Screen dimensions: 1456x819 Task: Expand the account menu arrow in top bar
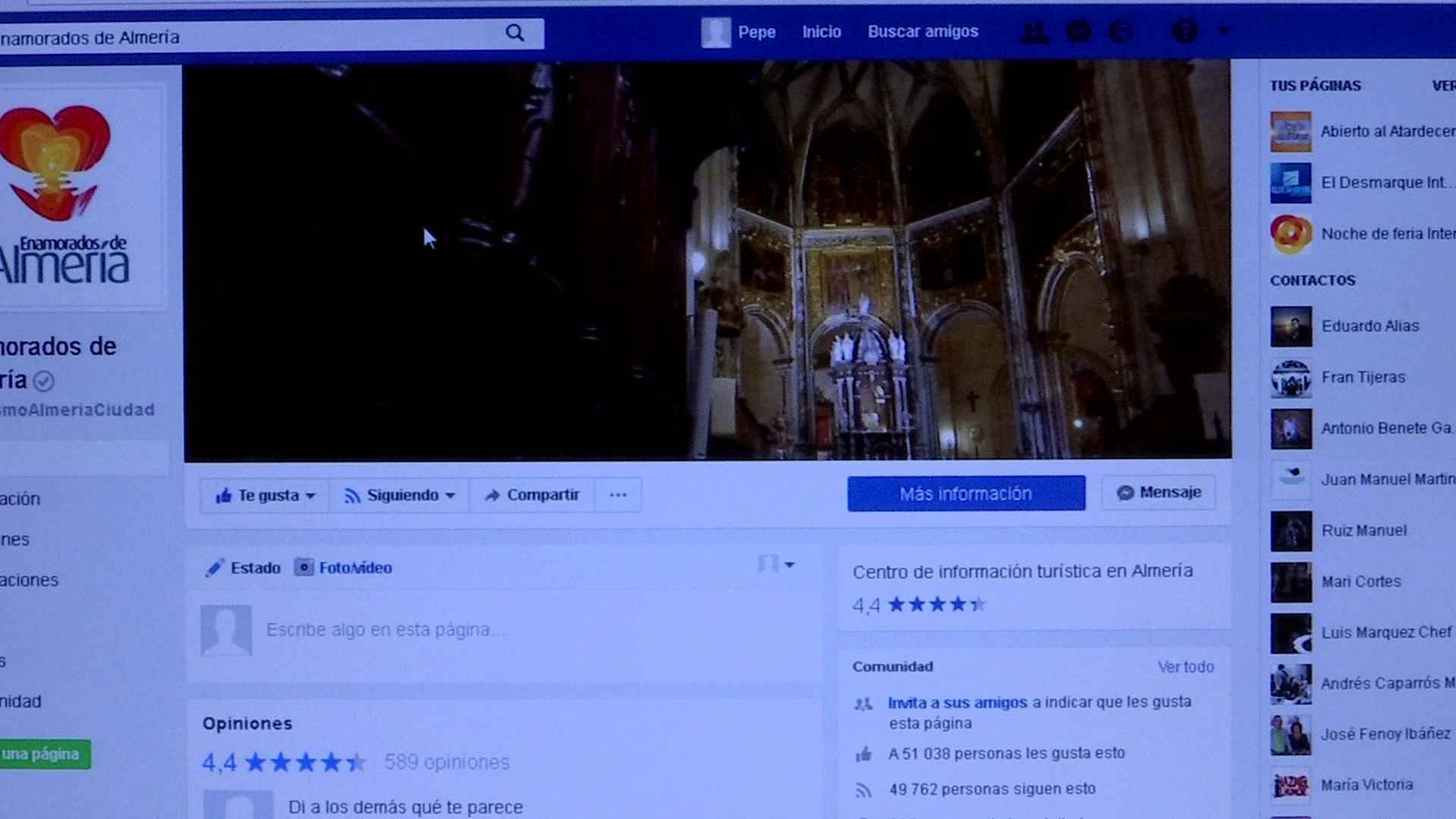click(x=1225, y=31)
